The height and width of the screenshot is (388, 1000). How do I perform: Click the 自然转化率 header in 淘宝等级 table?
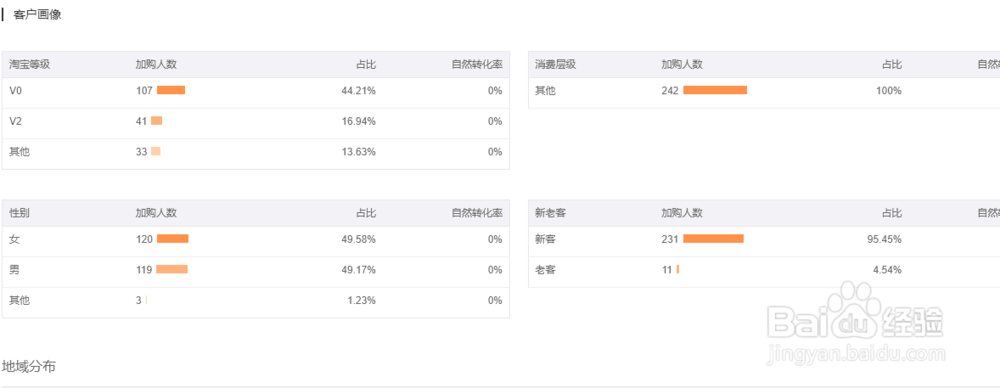477,64
